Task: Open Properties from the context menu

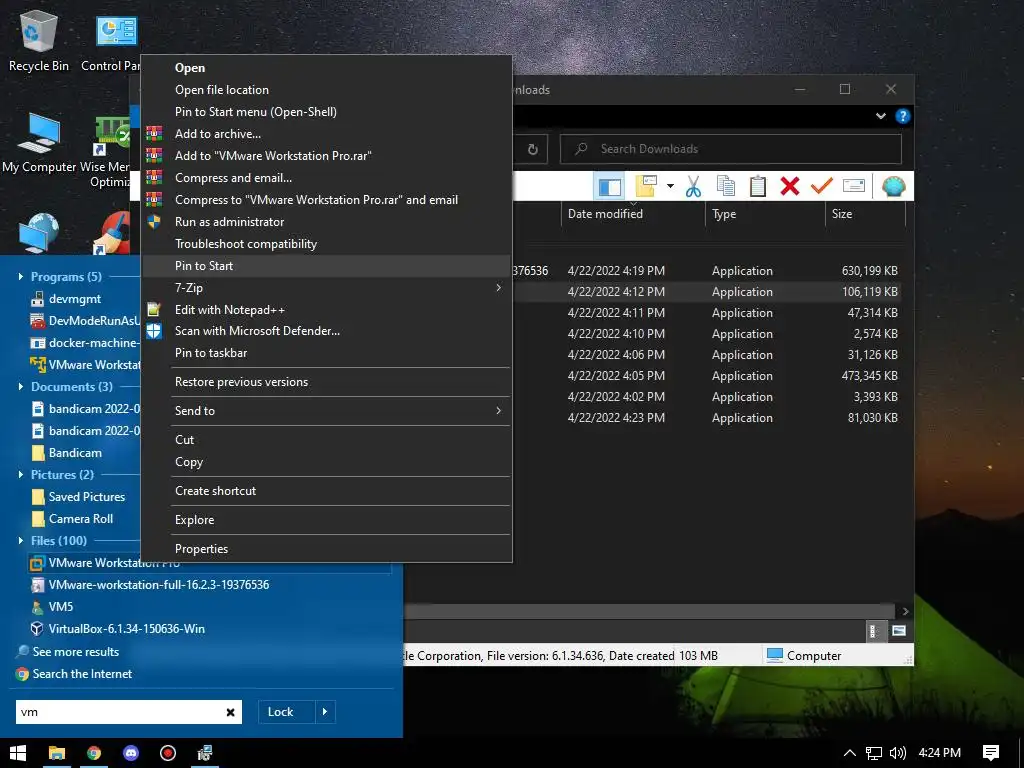Action: (326, 549)
